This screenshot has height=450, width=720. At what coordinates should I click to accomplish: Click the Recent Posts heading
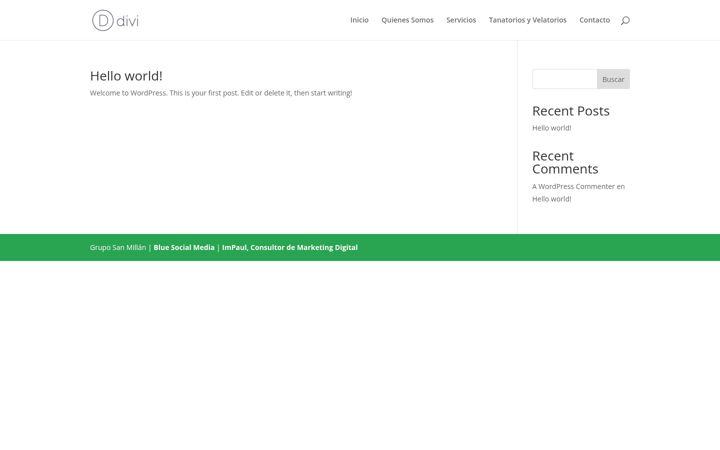click(x=571, y=111)
